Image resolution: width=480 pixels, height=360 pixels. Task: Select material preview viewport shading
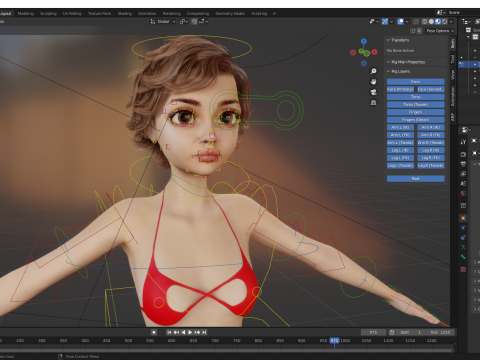pos(438,21)
